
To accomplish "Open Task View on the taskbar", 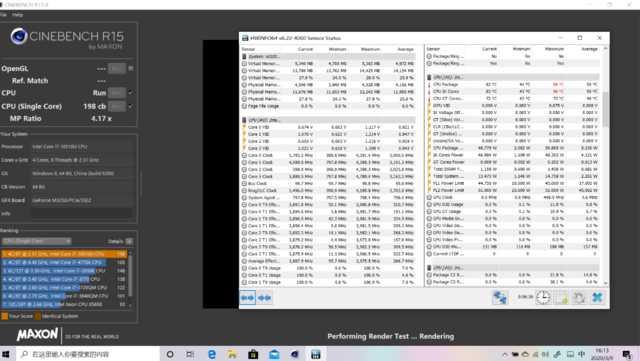I will [190, 354].
